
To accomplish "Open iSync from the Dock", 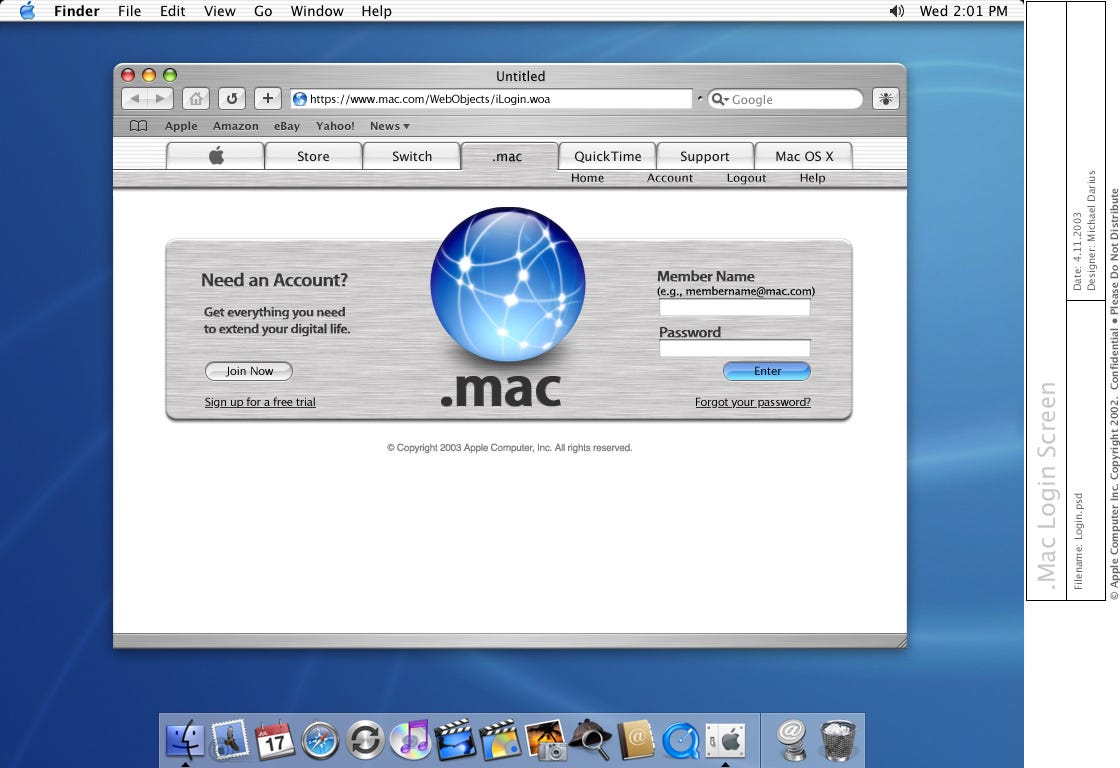I will click(x=365, y=740).
